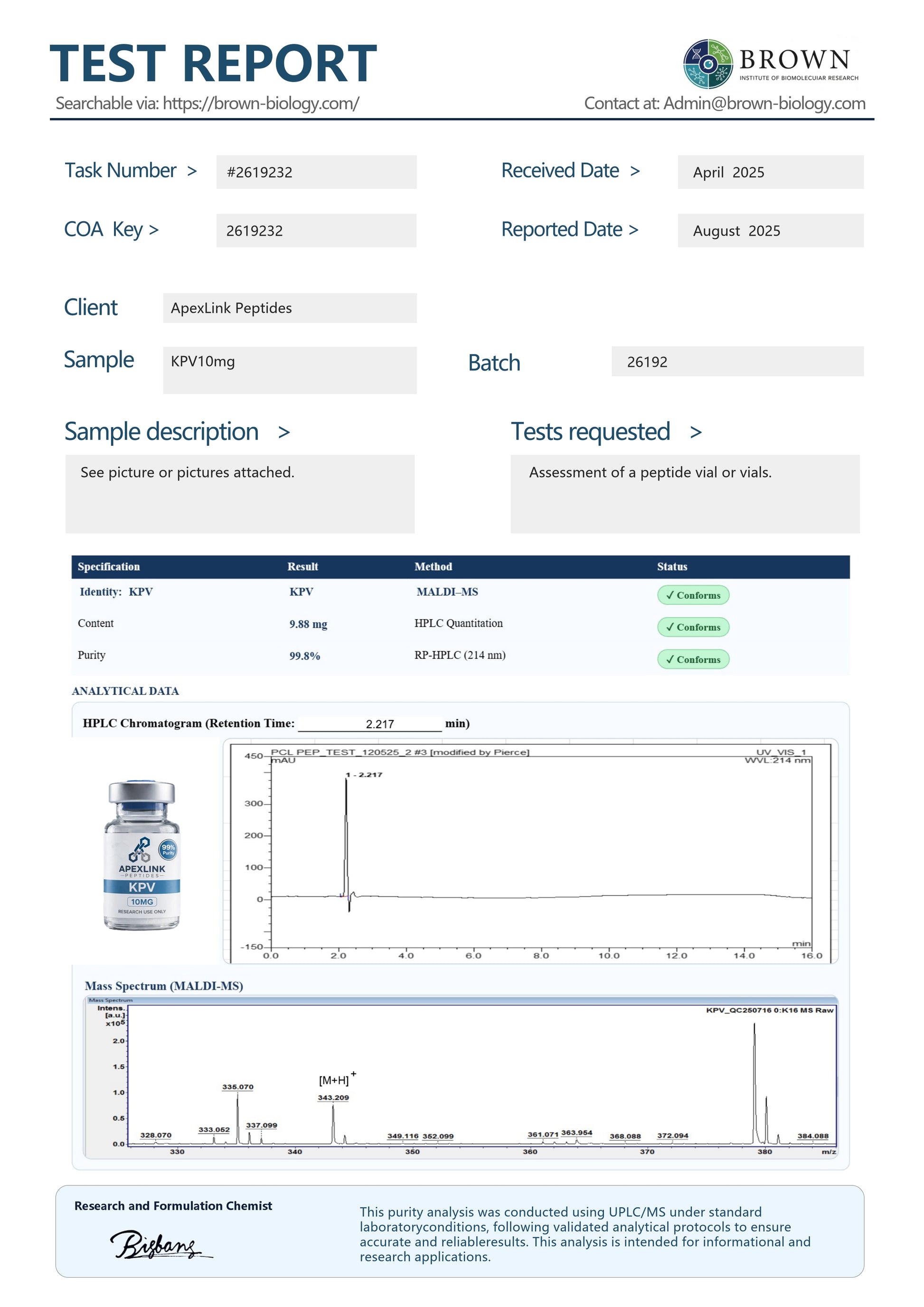Click the 'Assessment of a peptide vial' box

click(x=685, y=494)
